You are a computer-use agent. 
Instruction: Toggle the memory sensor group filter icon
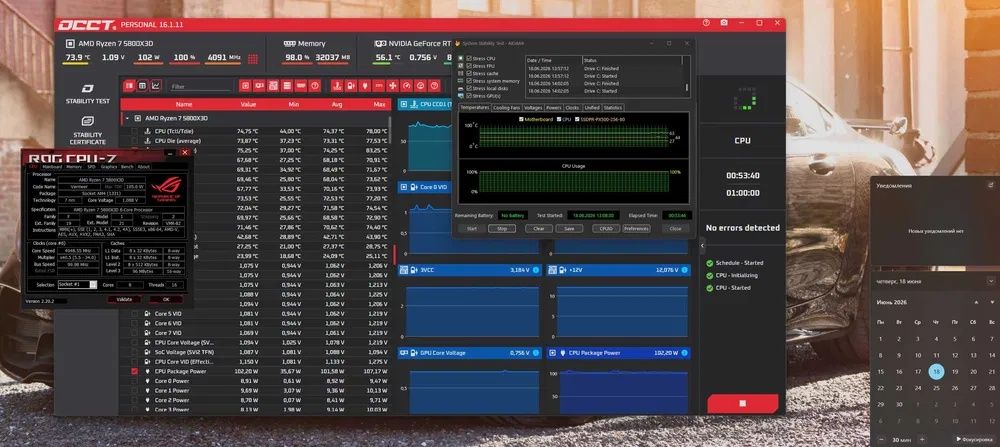coord(301,85)
